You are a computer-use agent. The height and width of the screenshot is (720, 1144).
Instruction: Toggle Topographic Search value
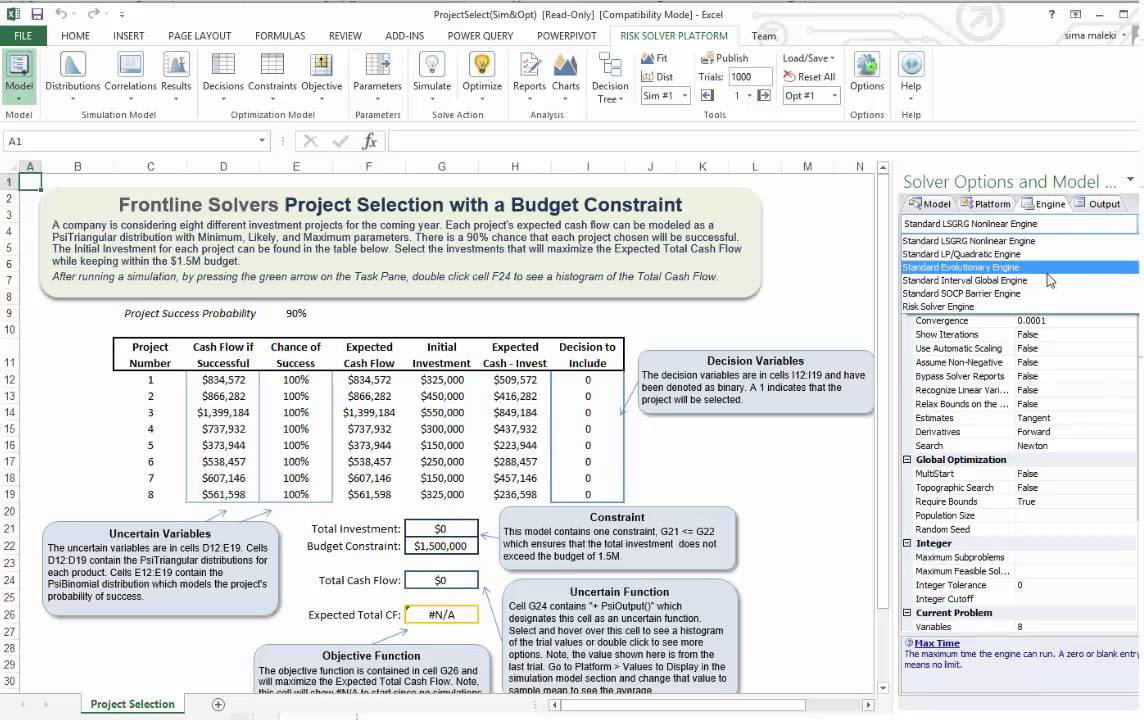[1027, 488]
